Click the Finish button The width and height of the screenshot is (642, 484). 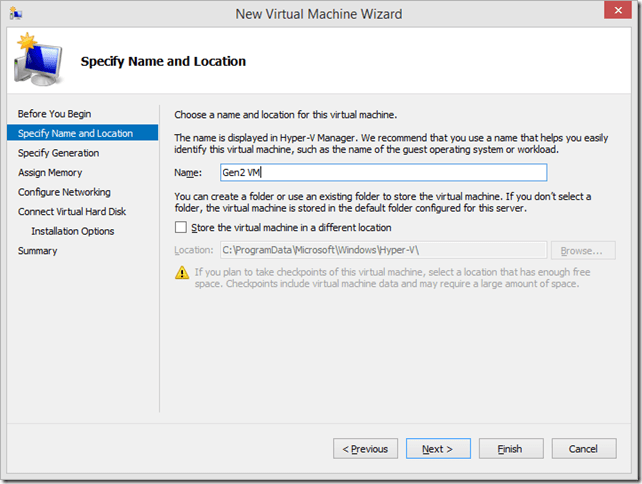coord(509,449)
